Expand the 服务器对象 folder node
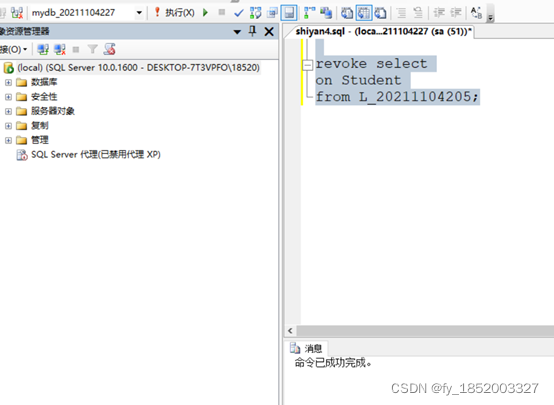The width and height of the screenshot is (554, 405). (8, 111)
